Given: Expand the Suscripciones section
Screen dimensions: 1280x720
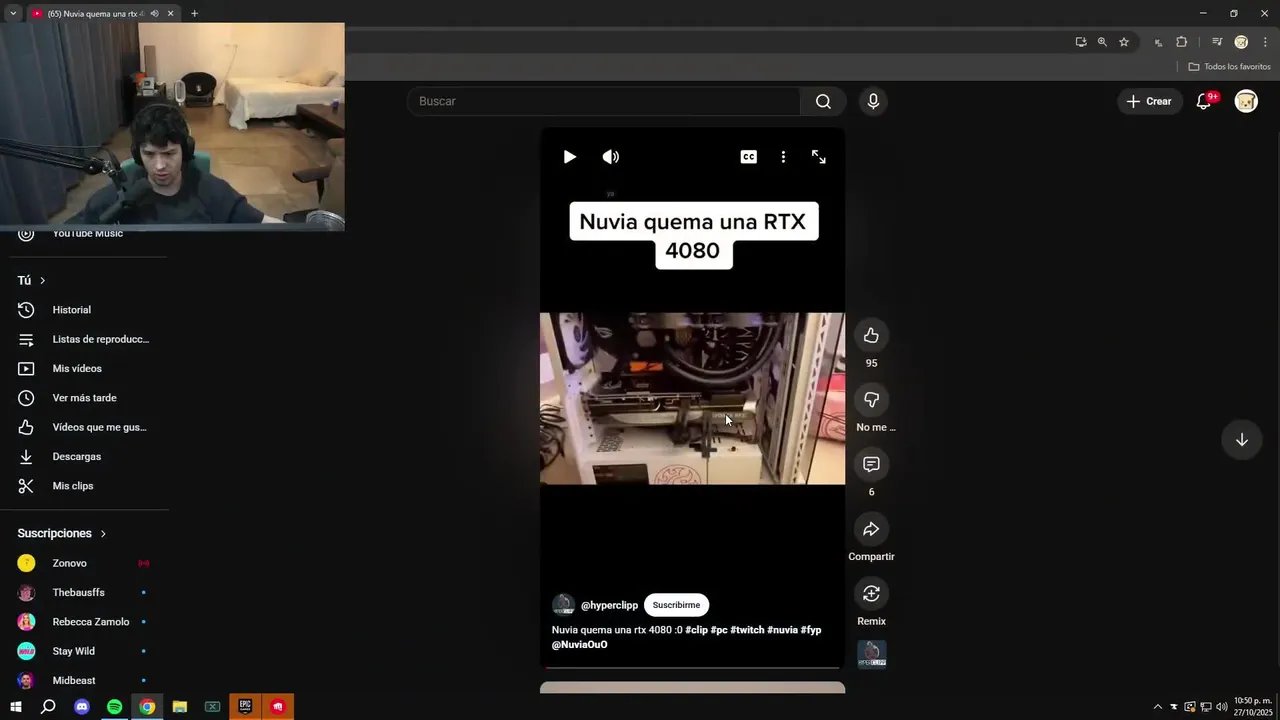Looking at the screenshot, I should [62, 534].
